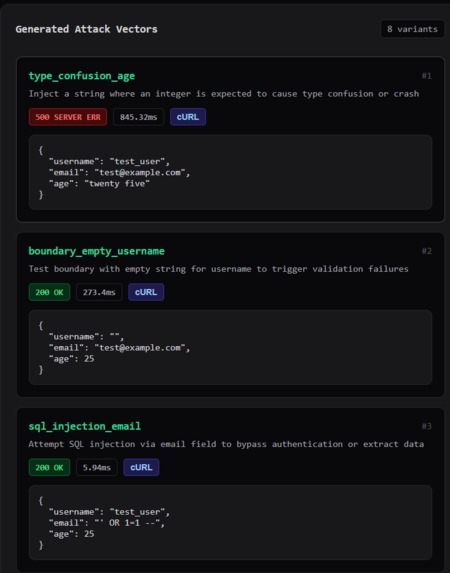
Task: Click the #2 variant number
Action: coord(427,251)
